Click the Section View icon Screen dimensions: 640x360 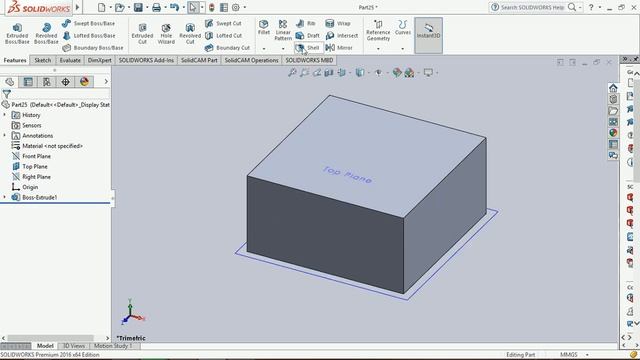tap(329, 73)
